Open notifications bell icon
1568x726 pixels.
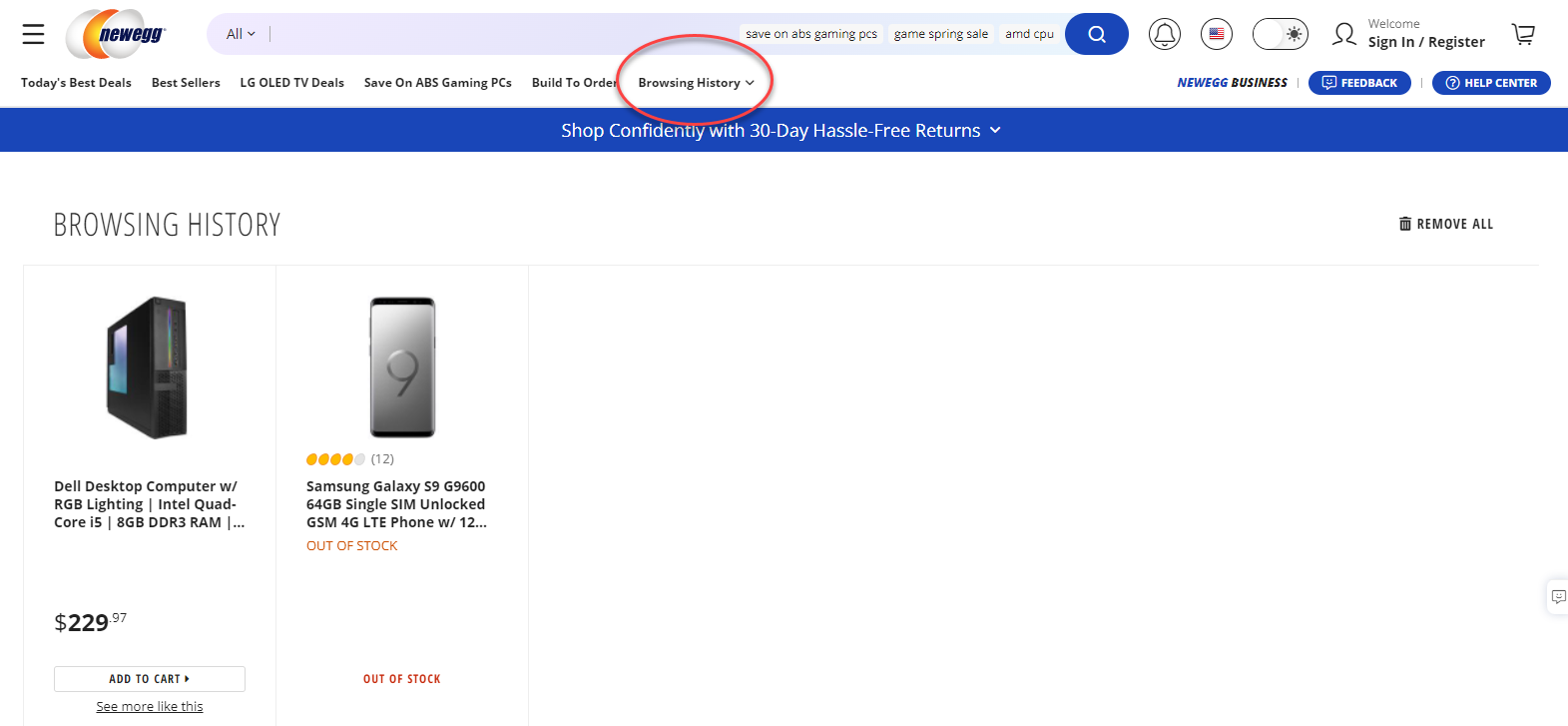1164,34
